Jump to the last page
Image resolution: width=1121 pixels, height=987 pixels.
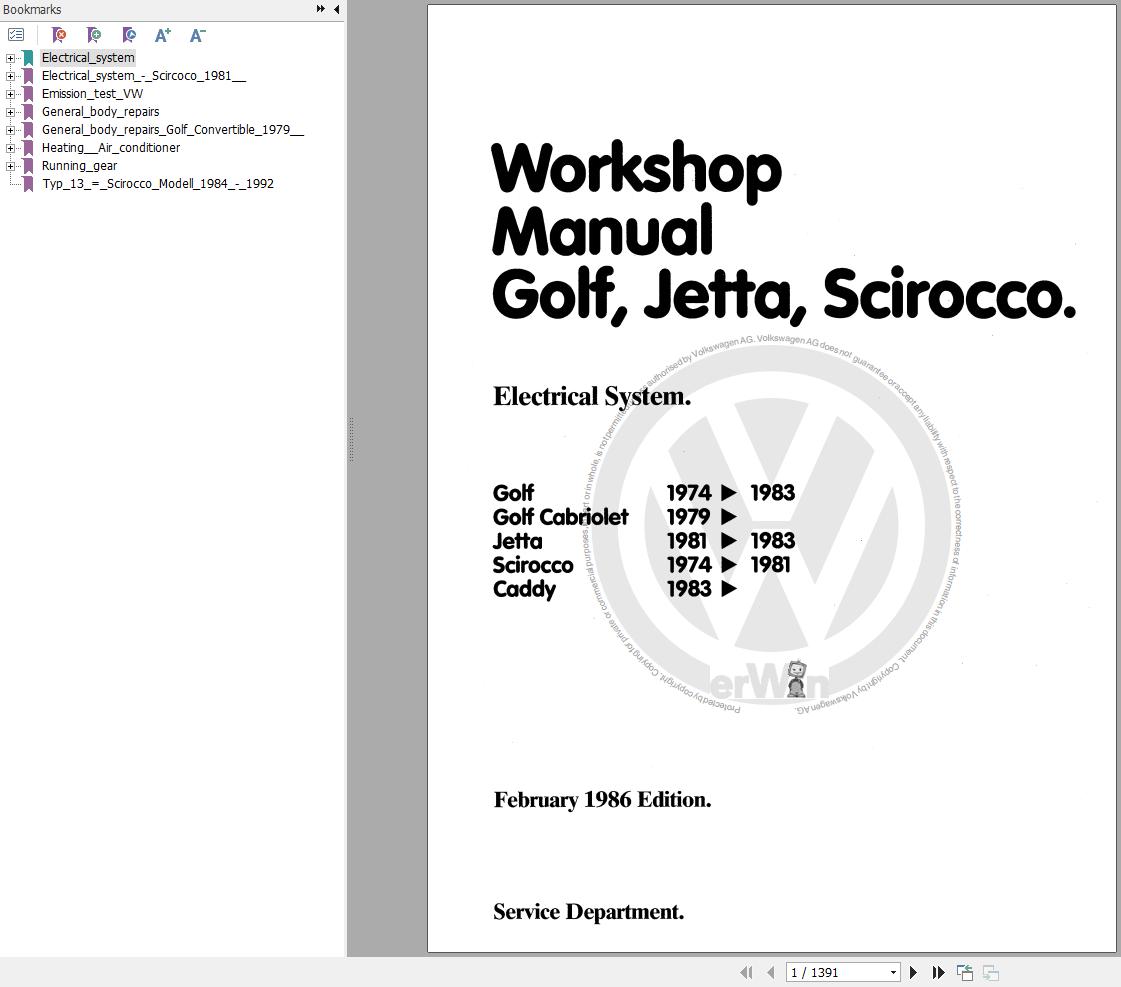click(938, 972)
